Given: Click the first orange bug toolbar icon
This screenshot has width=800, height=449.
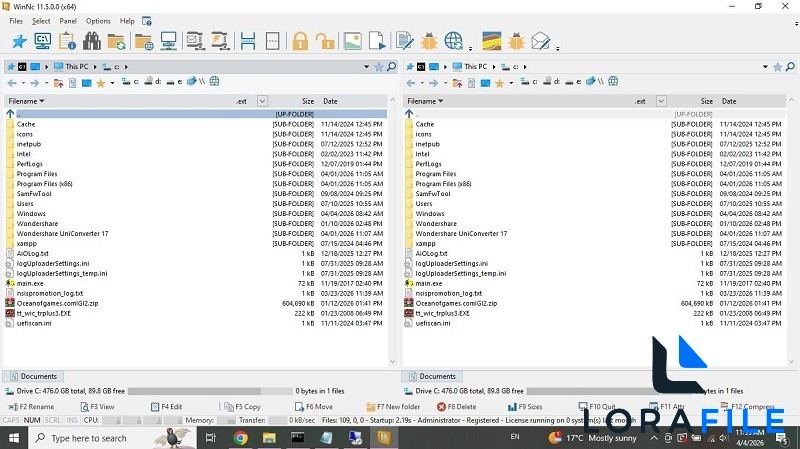Looking at the screenshot, I should pos(429,41).
